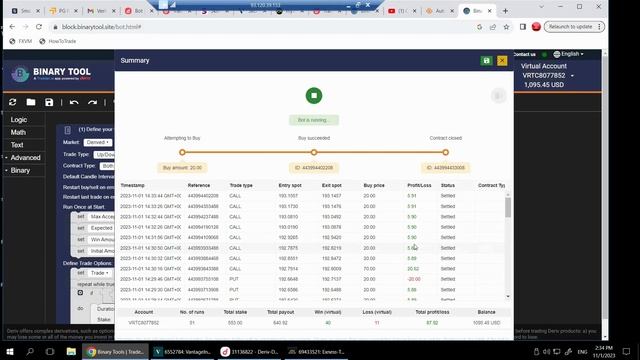Open the Logic block category

pos(19,120)
